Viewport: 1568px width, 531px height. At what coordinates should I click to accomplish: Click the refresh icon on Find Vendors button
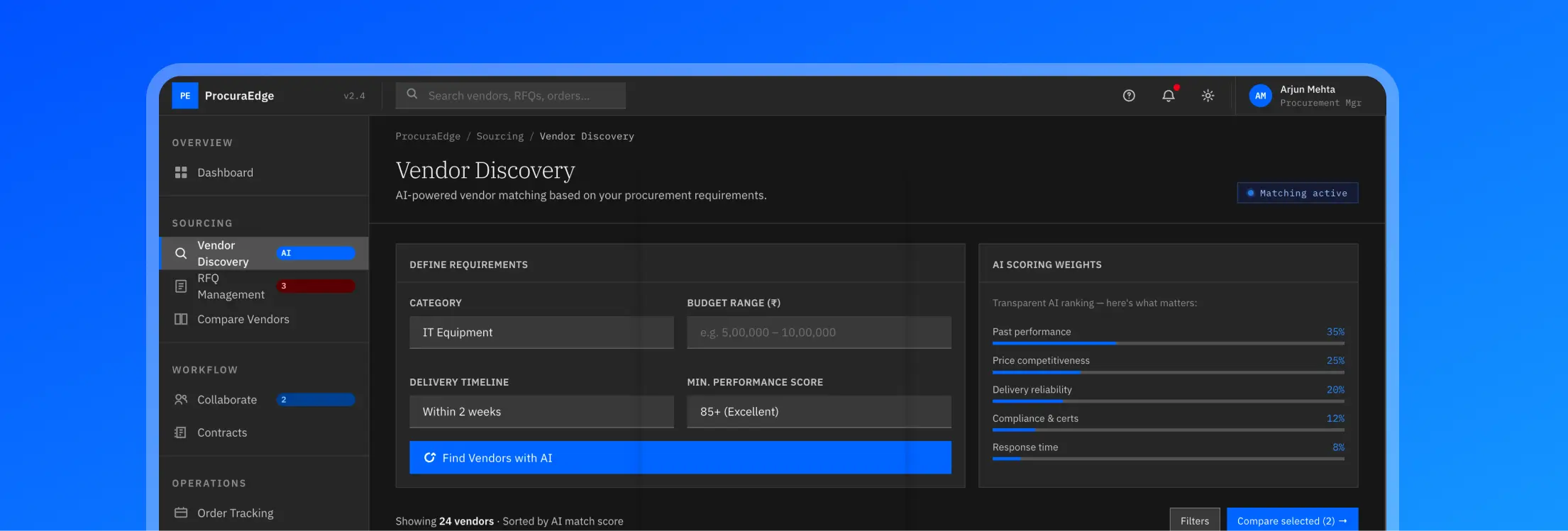coord(429,458)
